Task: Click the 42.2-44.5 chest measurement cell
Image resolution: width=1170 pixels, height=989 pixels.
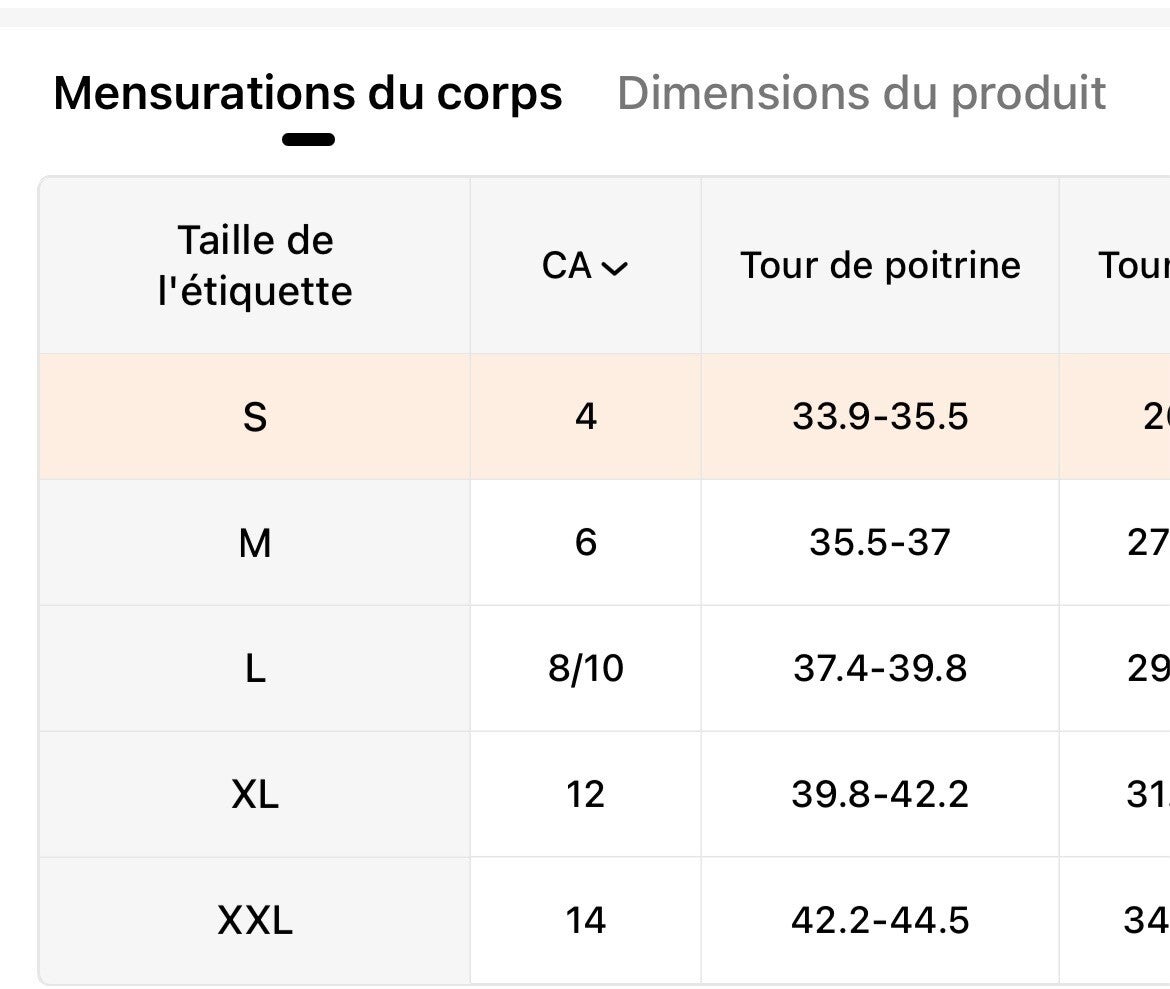Action: (x=880, y=920)
